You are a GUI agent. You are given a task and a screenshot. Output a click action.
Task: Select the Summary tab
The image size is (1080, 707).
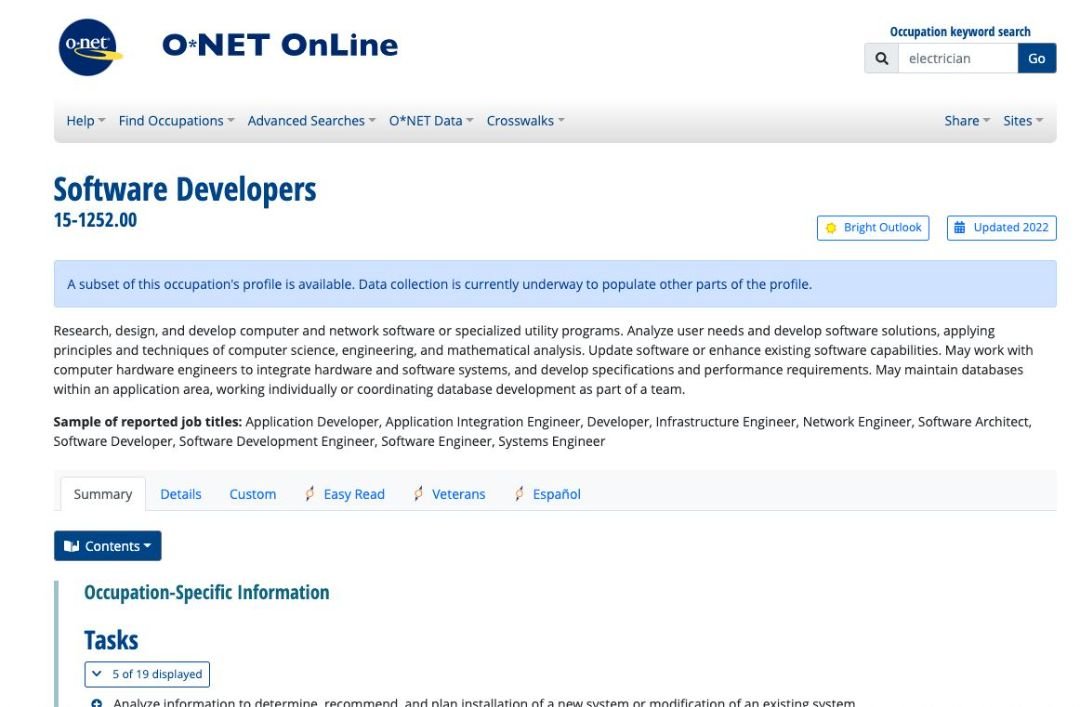(103, 494)
